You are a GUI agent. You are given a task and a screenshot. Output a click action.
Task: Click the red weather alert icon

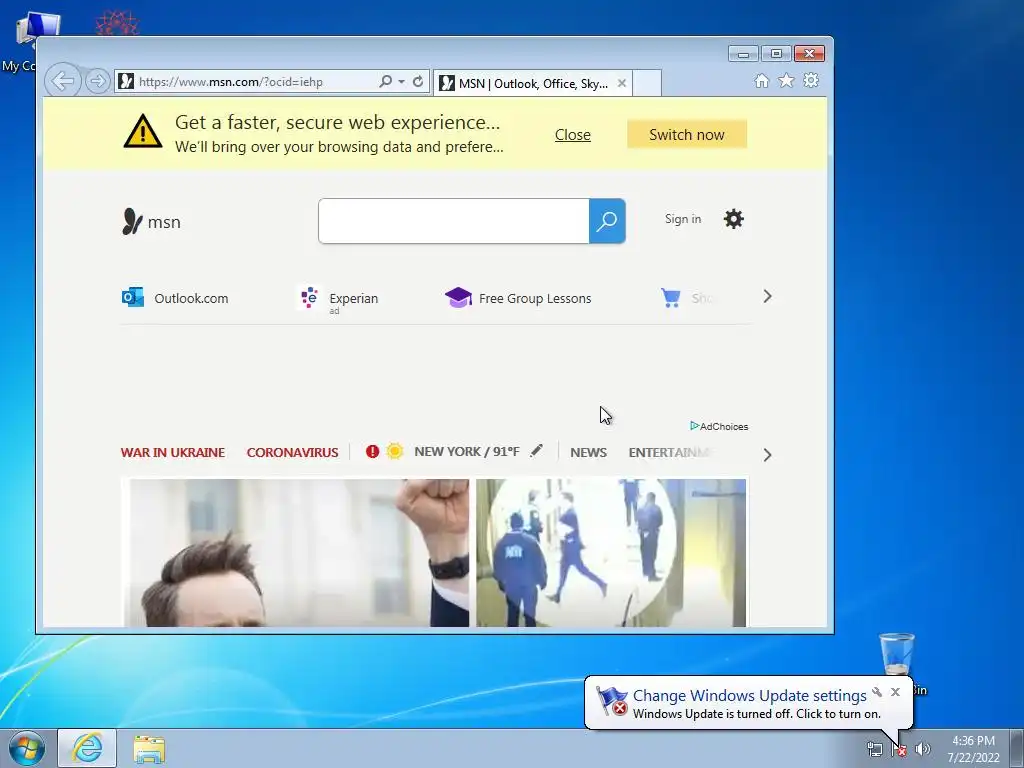coord(372,451)
